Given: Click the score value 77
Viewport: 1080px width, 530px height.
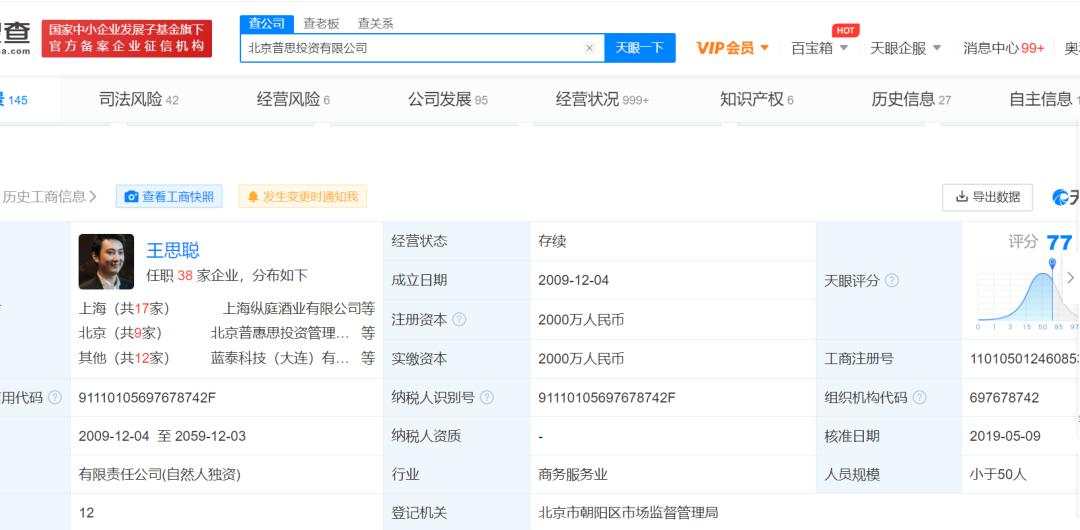Looking at the screenshot, I should point(1059,243).
